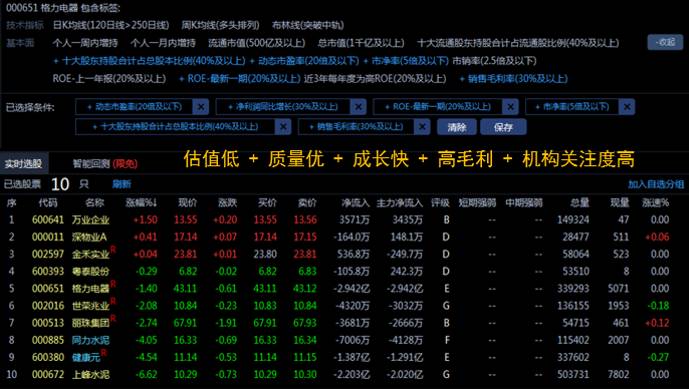The height and width of the screenshot is (389, 689).
Task: Click the R badge beside 金禾实业
Action: click(113, 249)
